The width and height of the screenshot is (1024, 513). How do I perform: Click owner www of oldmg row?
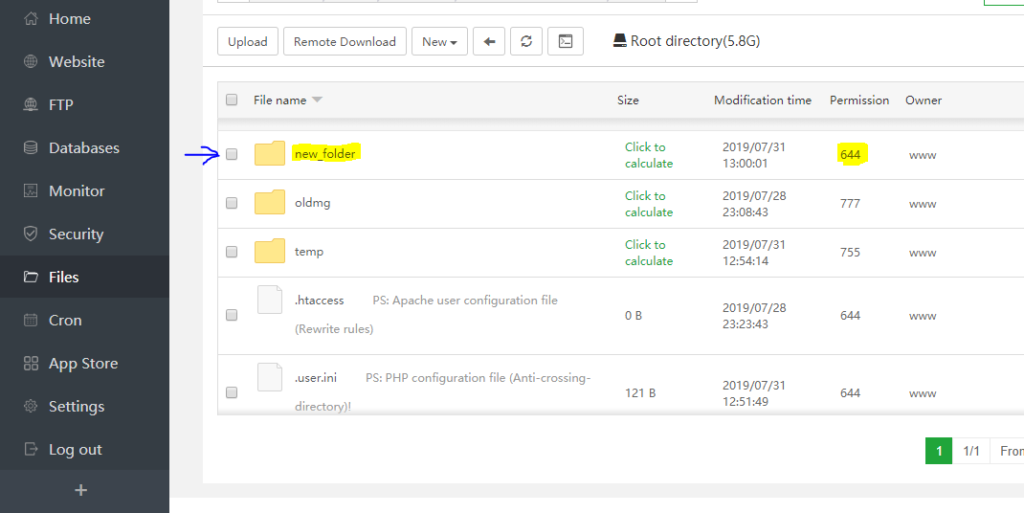click(923, 204)
